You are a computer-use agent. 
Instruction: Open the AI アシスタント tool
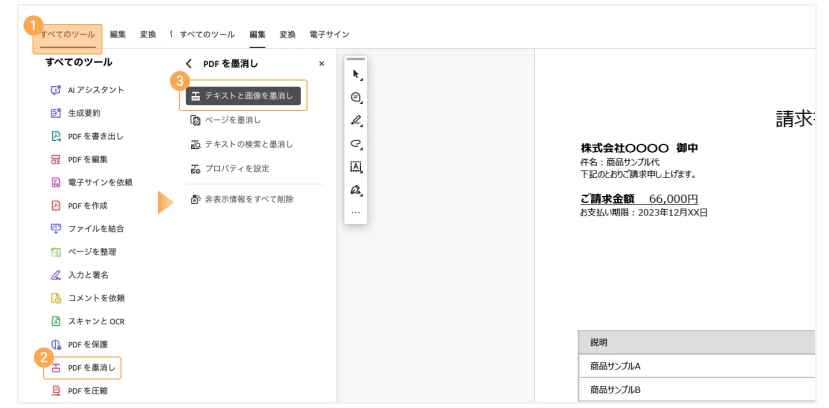click(x=87, y=90)
